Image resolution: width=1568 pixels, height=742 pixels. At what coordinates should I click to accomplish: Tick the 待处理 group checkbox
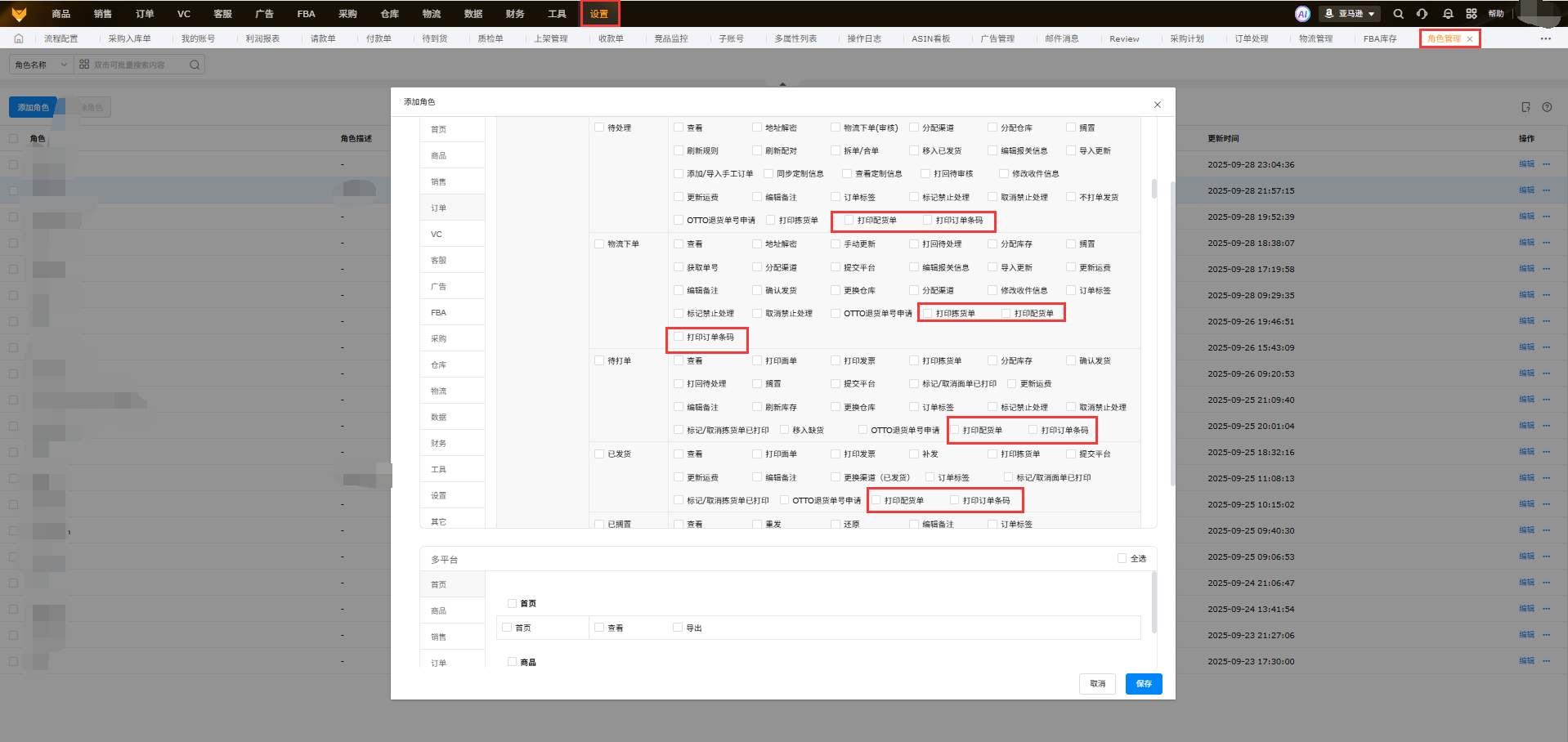coord(599,127)
